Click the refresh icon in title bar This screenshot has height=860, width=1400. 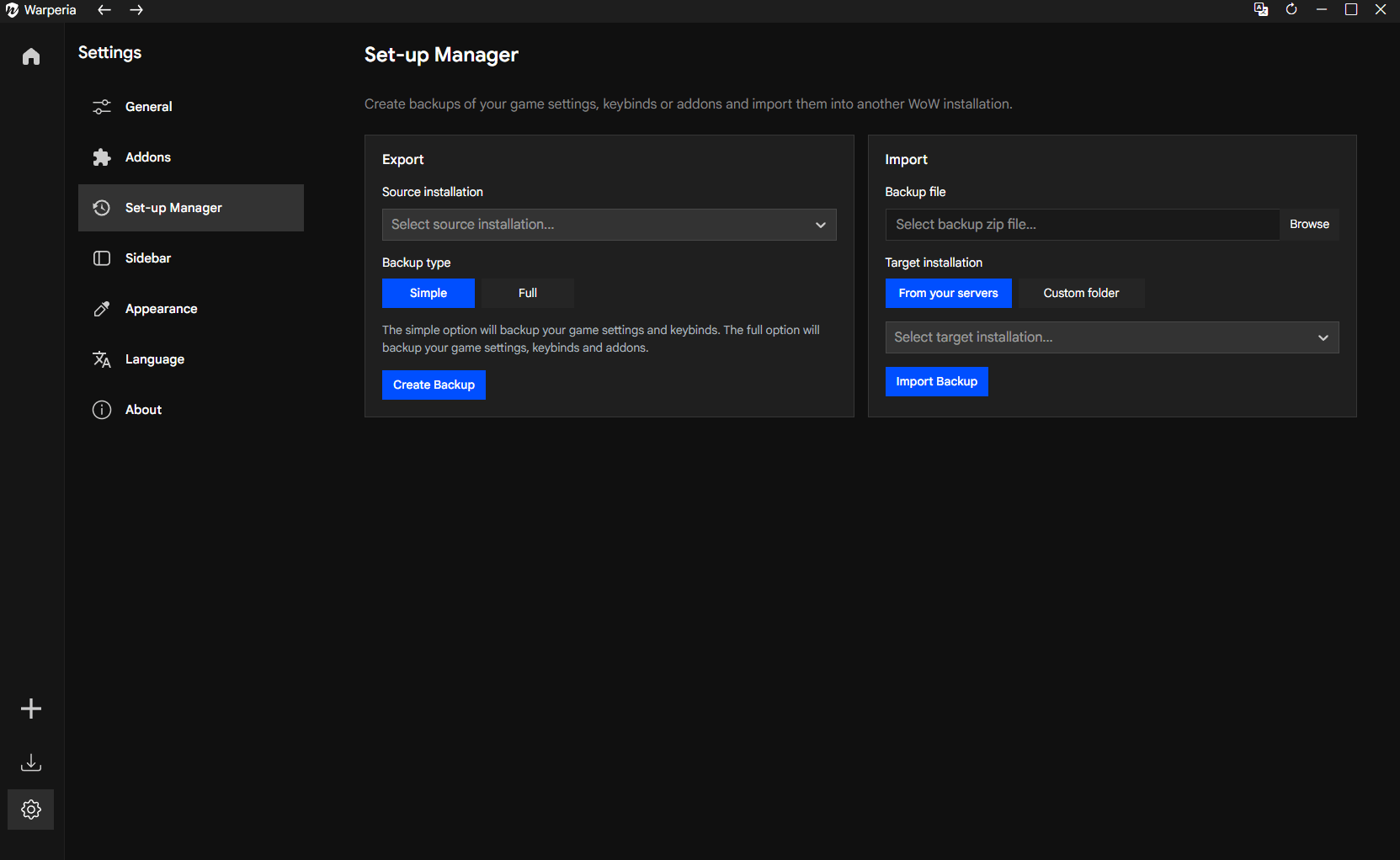pos(1291,9)
